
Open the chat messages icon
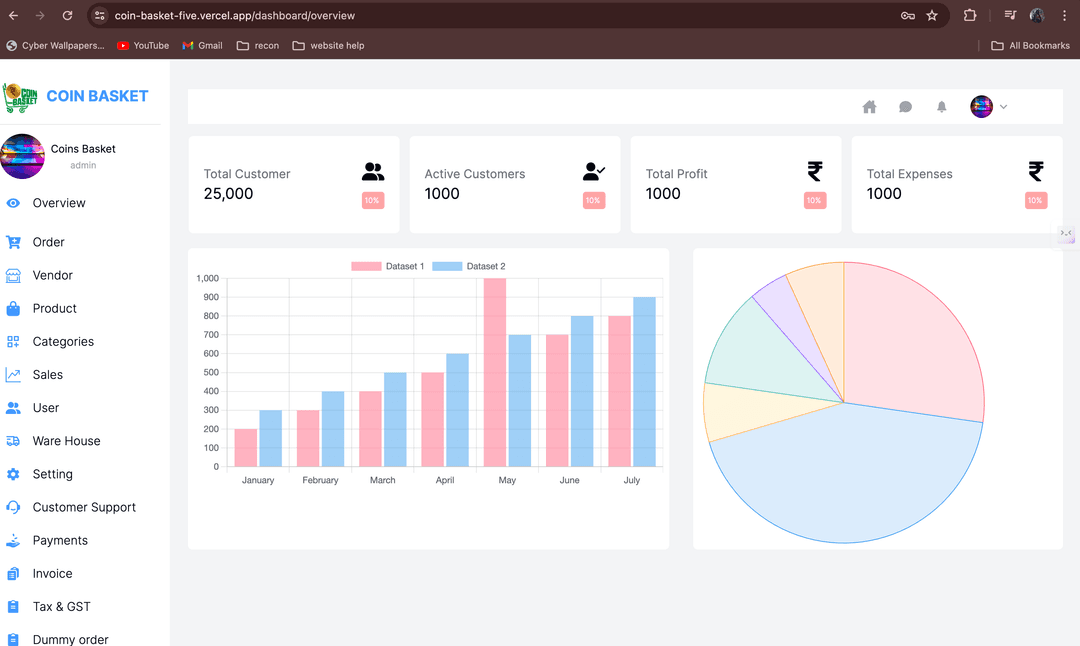[905, 107]
